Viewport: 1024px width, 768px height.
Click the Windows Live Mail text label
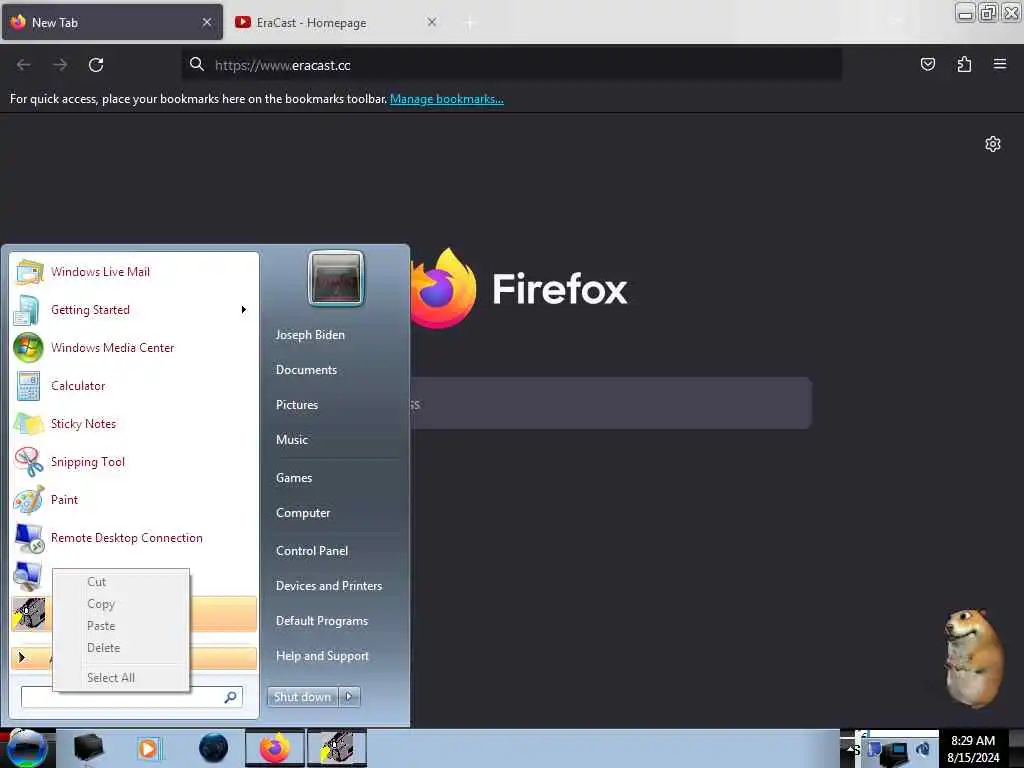[x=101, y=272]
